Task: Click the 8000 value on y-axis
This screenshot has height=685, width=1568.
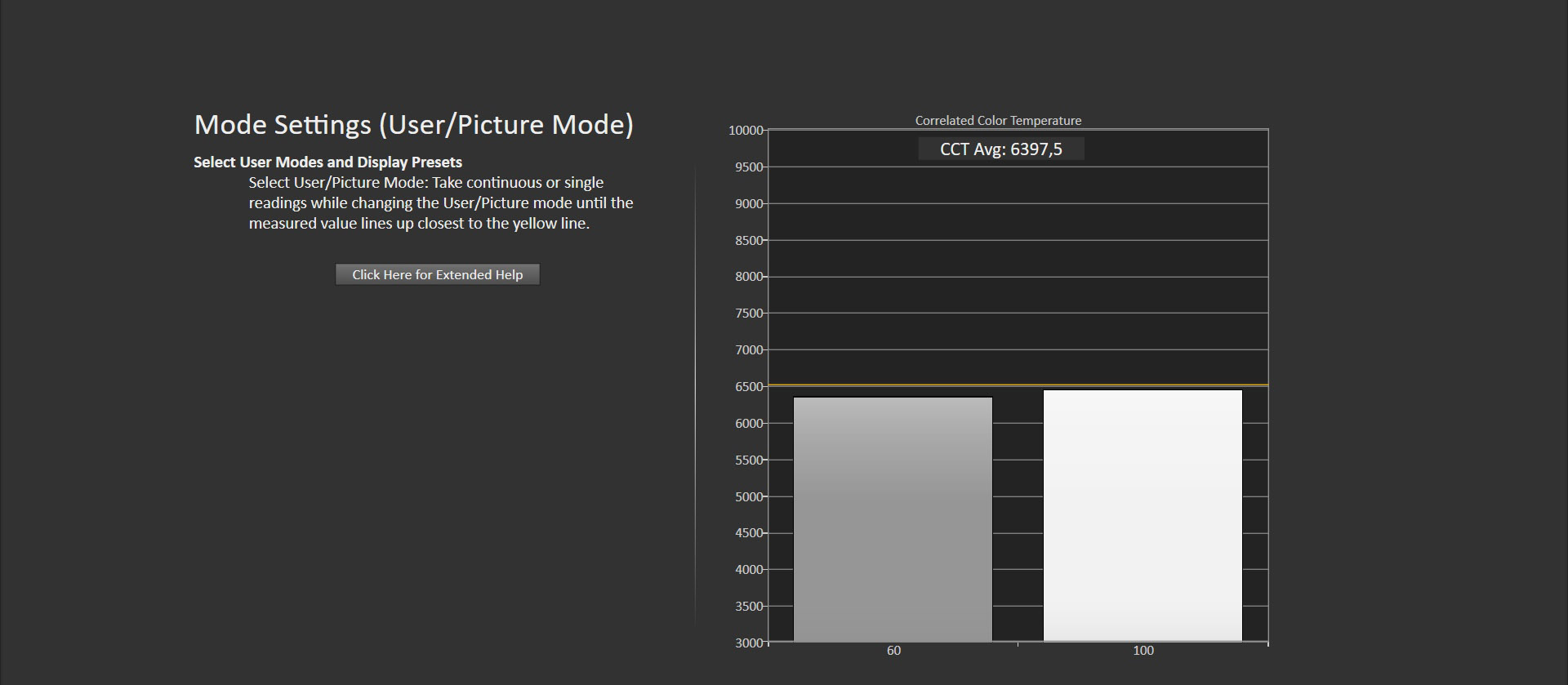Action: tap(749, 277)
